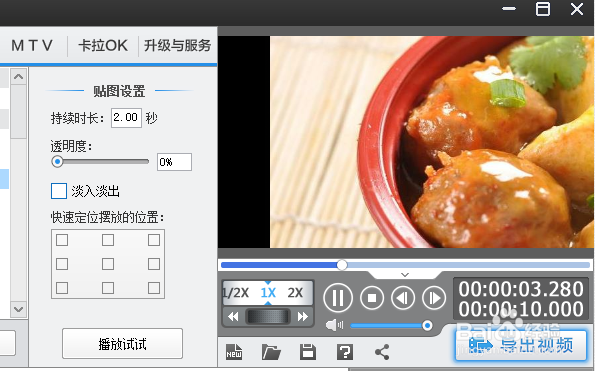
Task: Click the video progress bar handle
Action: click(x=342, y=265)
